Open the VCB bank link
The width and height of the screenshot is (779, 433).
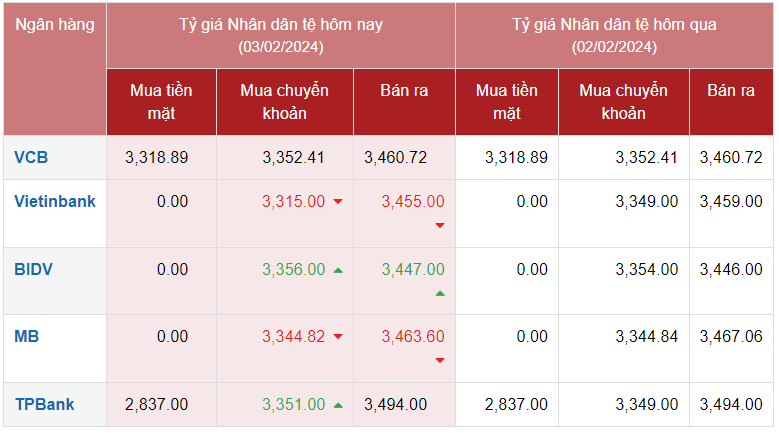pos(31,157)
